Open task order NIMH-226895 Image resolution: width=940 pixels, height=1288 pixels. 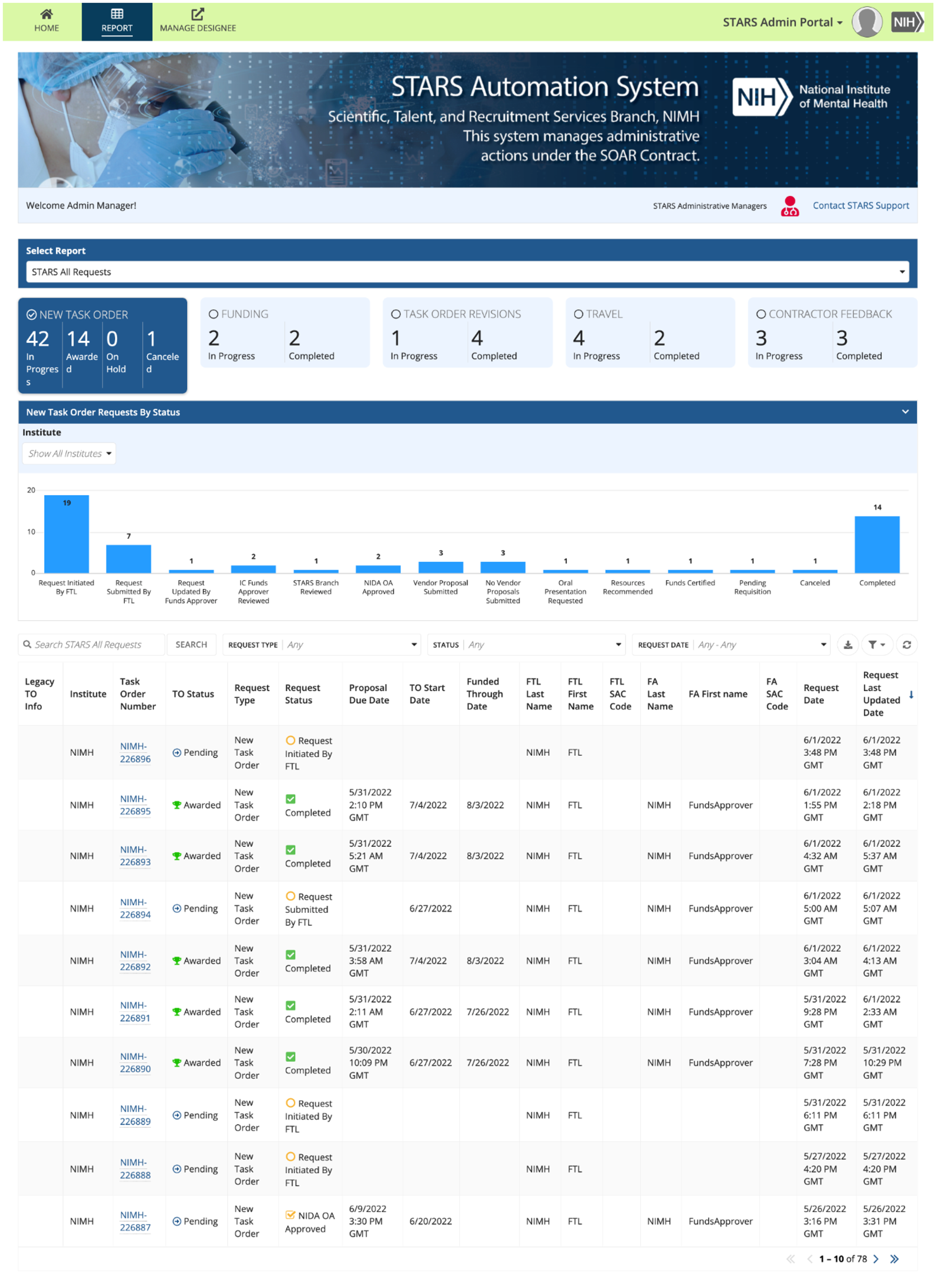click(135, 805)
